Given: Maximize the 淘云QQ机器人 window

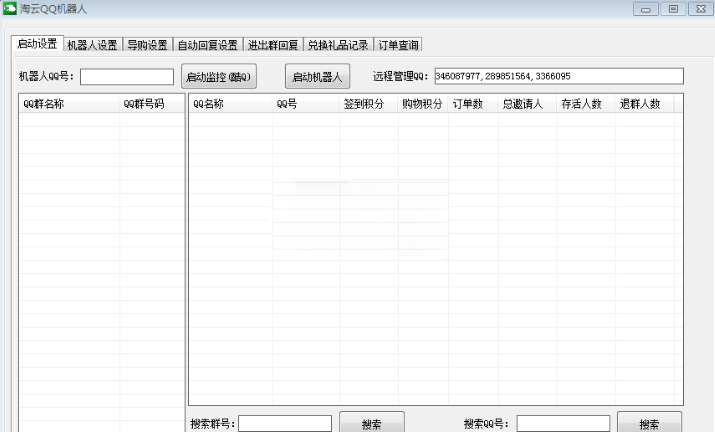Looking at the screenshot, I should 674,9.
